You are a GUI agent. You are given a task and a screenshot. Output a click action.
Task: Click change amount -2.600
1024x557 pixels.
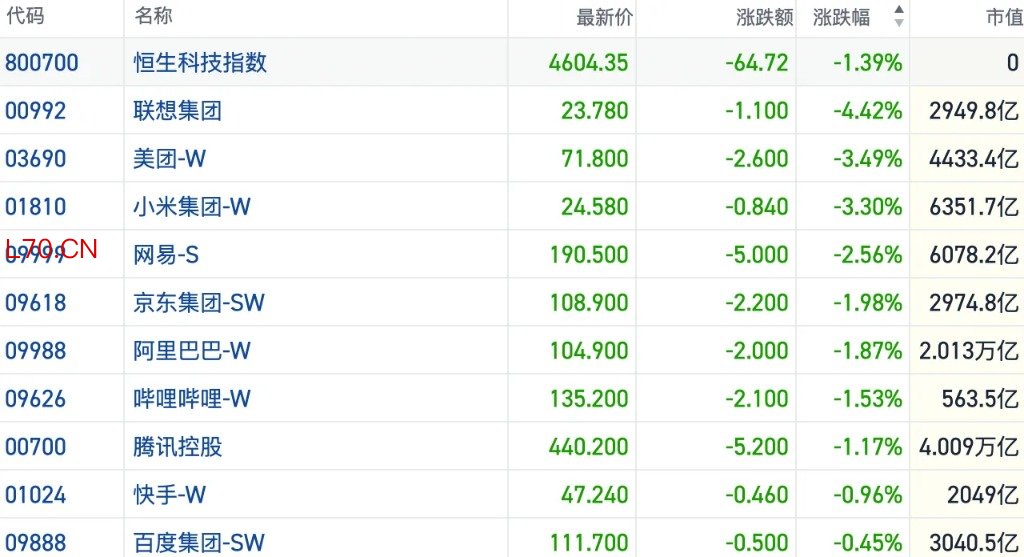point(757,159)
